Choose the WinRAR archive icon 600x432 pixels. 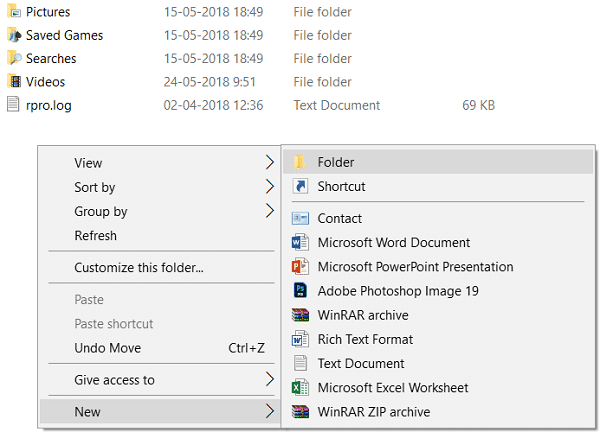point(300,315)
